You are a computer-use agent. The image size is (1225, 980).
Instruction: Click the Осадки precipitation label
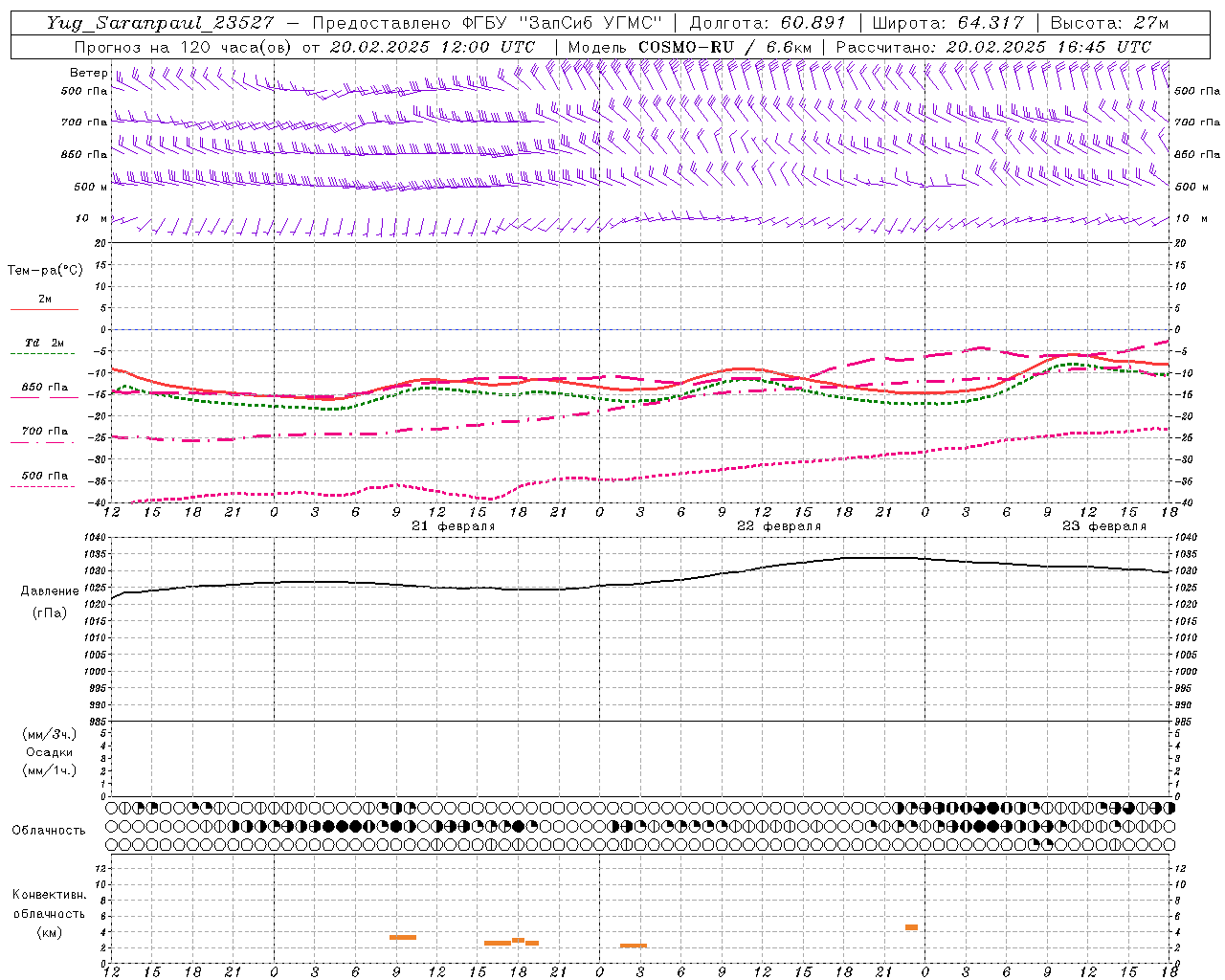[50, 752]
